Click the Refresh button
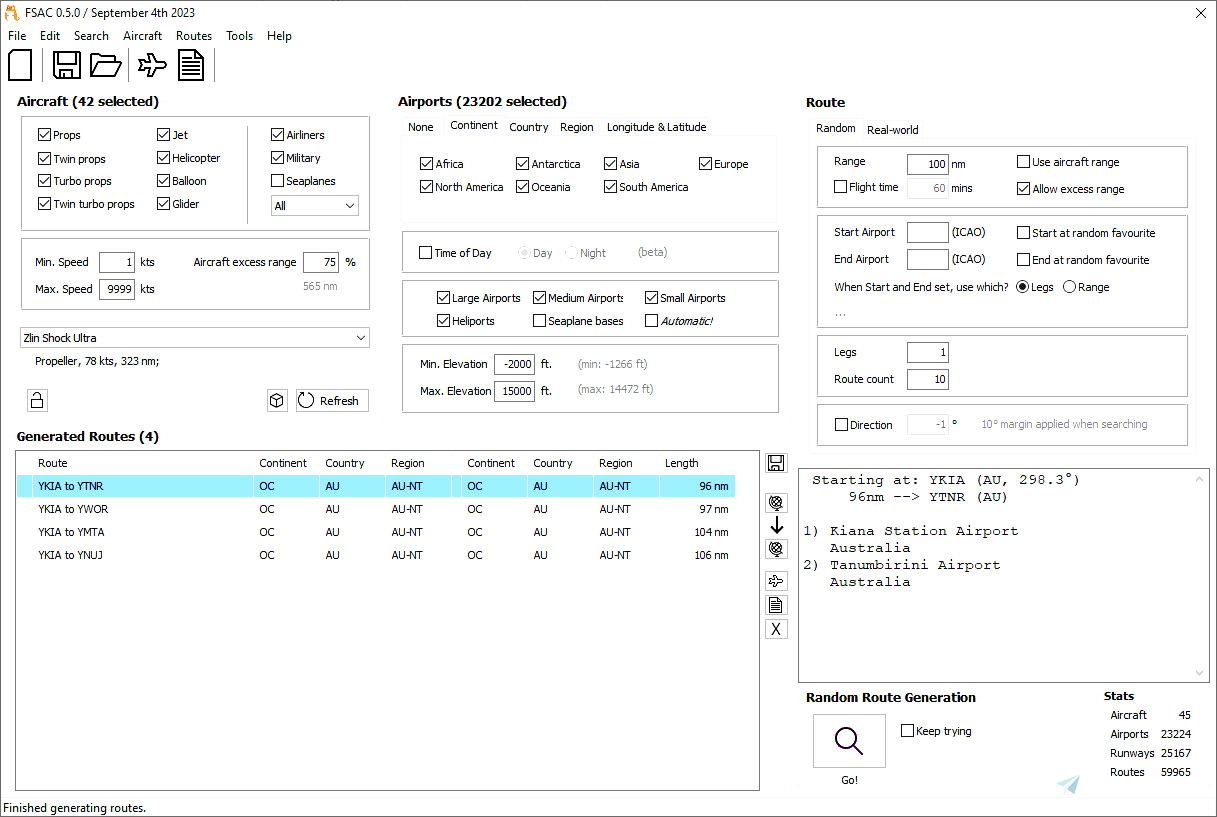Image resolution: width=1217 pixels, height=817 pixels. (332, 401)
